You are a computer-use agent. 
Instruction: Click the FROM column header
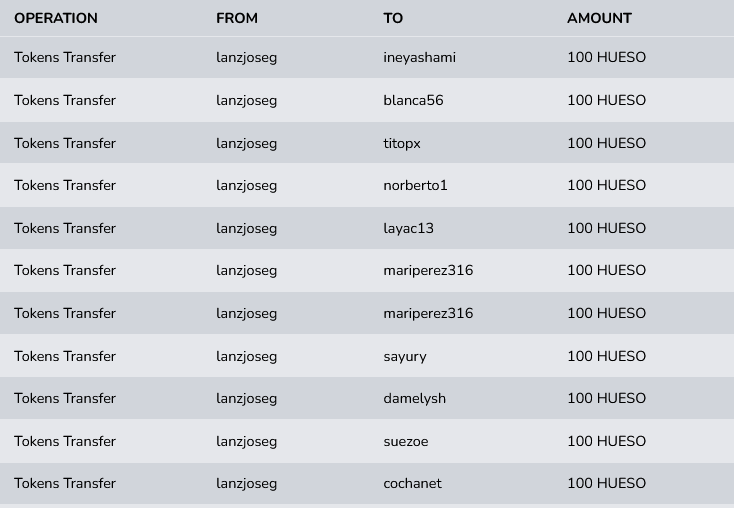click(237, 18)
